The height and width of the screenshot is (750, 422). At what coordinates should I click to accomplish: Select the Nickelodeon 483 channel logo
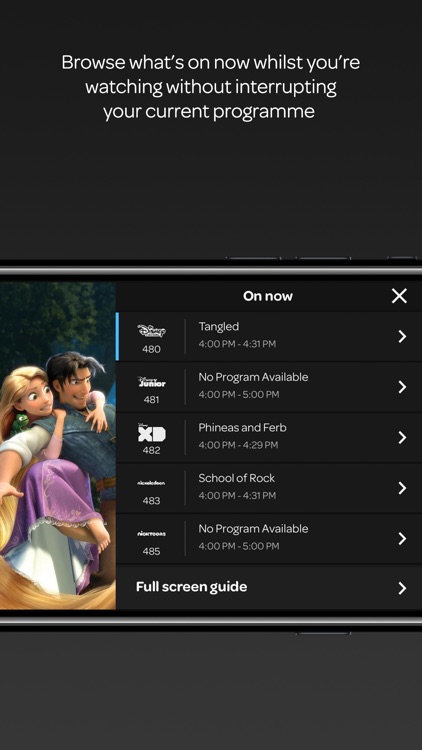[151, 483]
